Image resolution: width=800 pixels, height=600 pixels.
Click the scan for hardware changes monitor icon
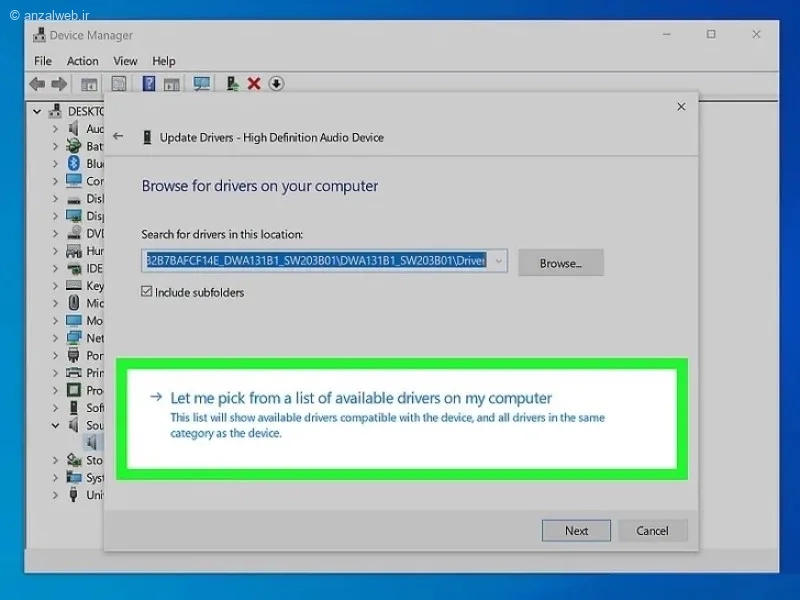pyautogui.click(x=201, y=84)
